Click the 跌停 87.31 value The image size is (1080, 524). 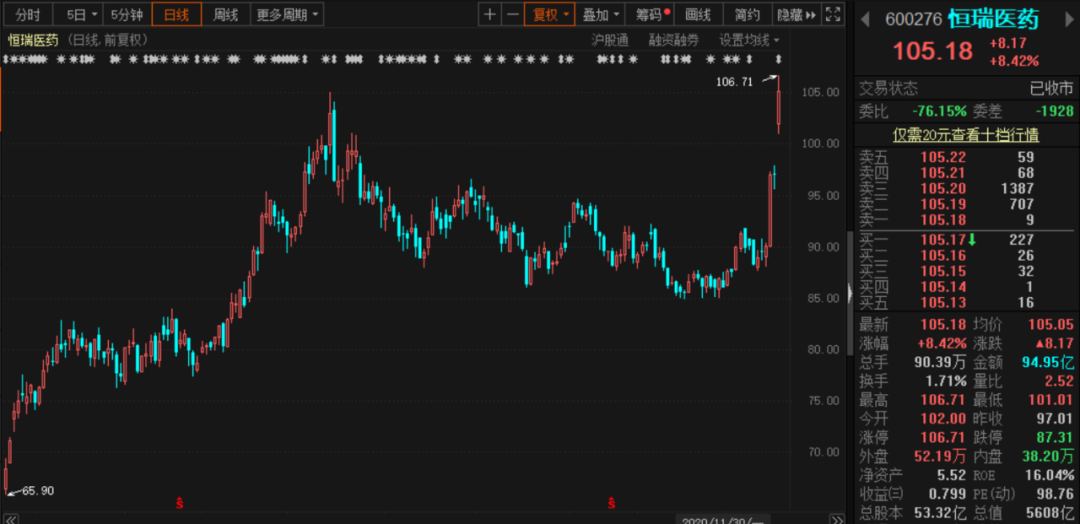(1057, 437)
